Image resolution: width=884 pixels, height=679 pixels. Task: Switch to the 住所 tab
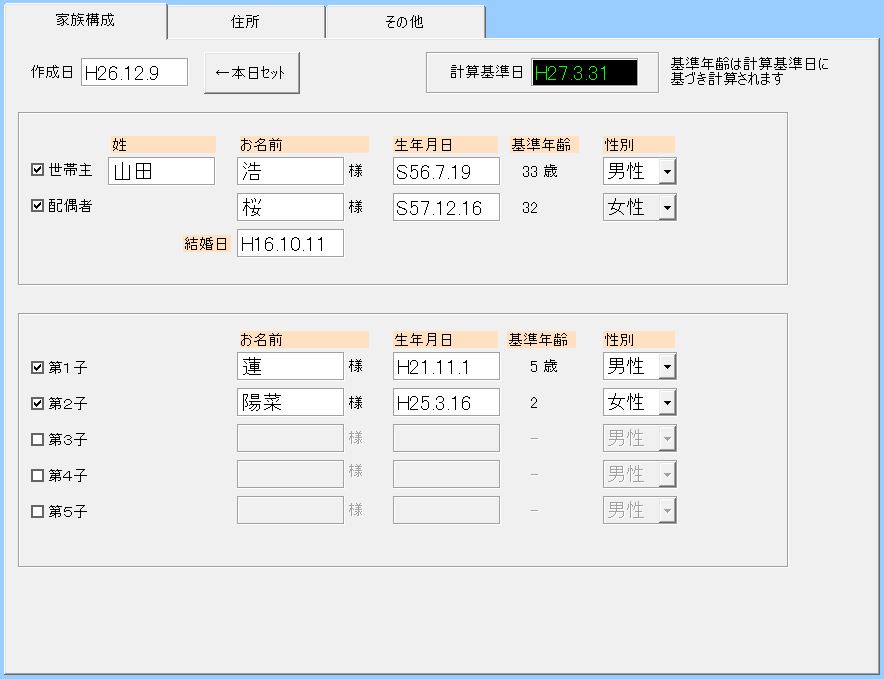pos(246,22)
